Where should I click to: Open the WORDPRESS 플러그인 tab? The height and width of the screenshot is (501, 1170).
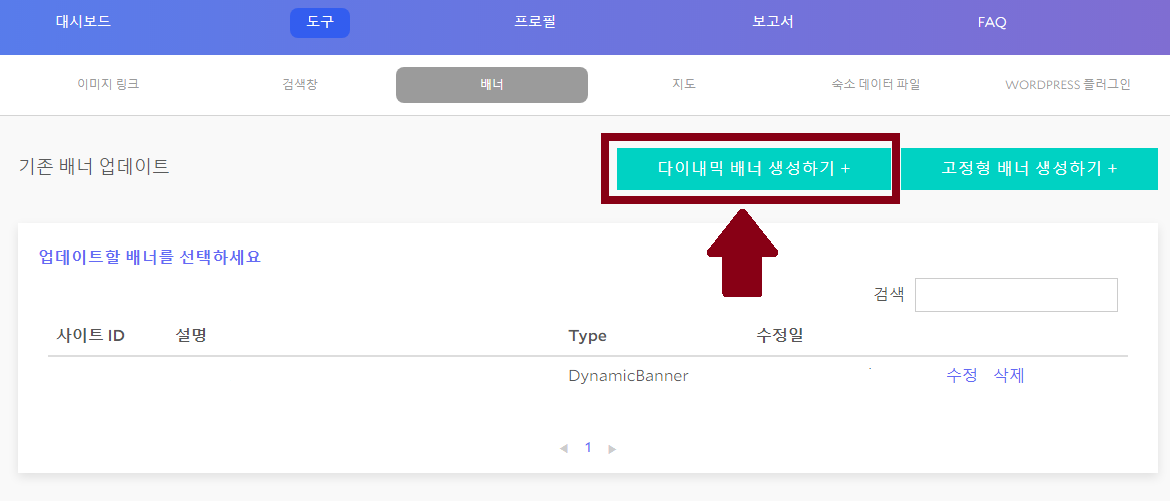1068,84
